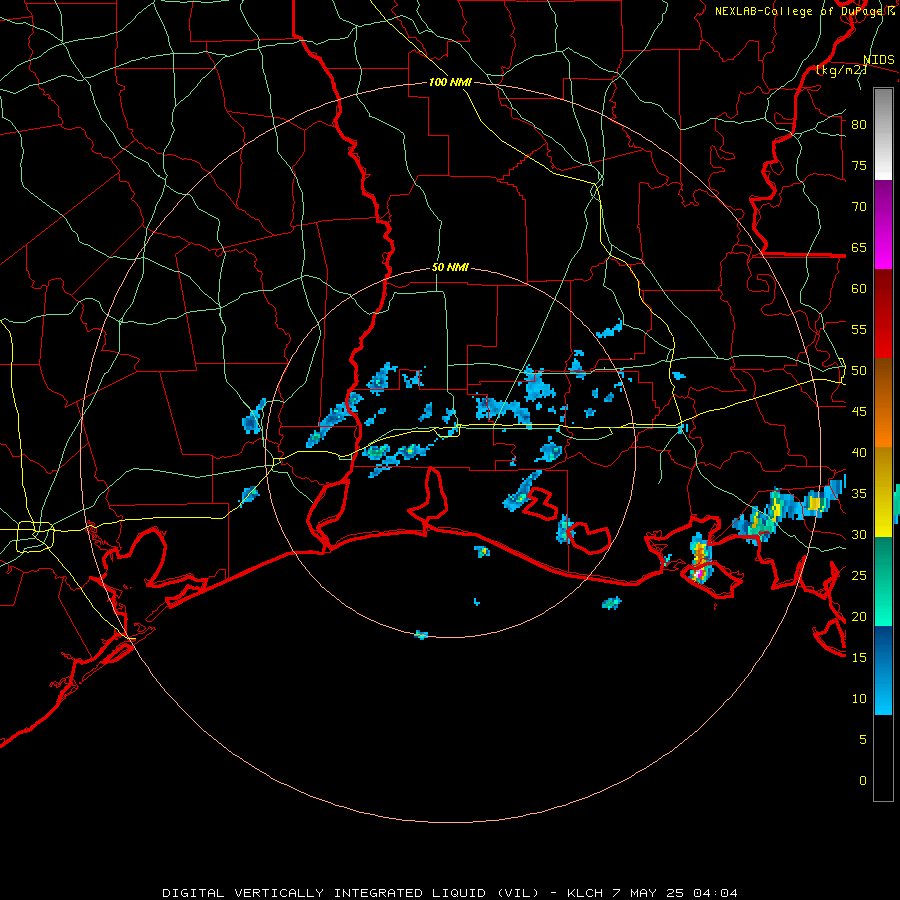900x900 pixels.
Task: Click the 50 value on the color scale
Action: click(859, 371)
